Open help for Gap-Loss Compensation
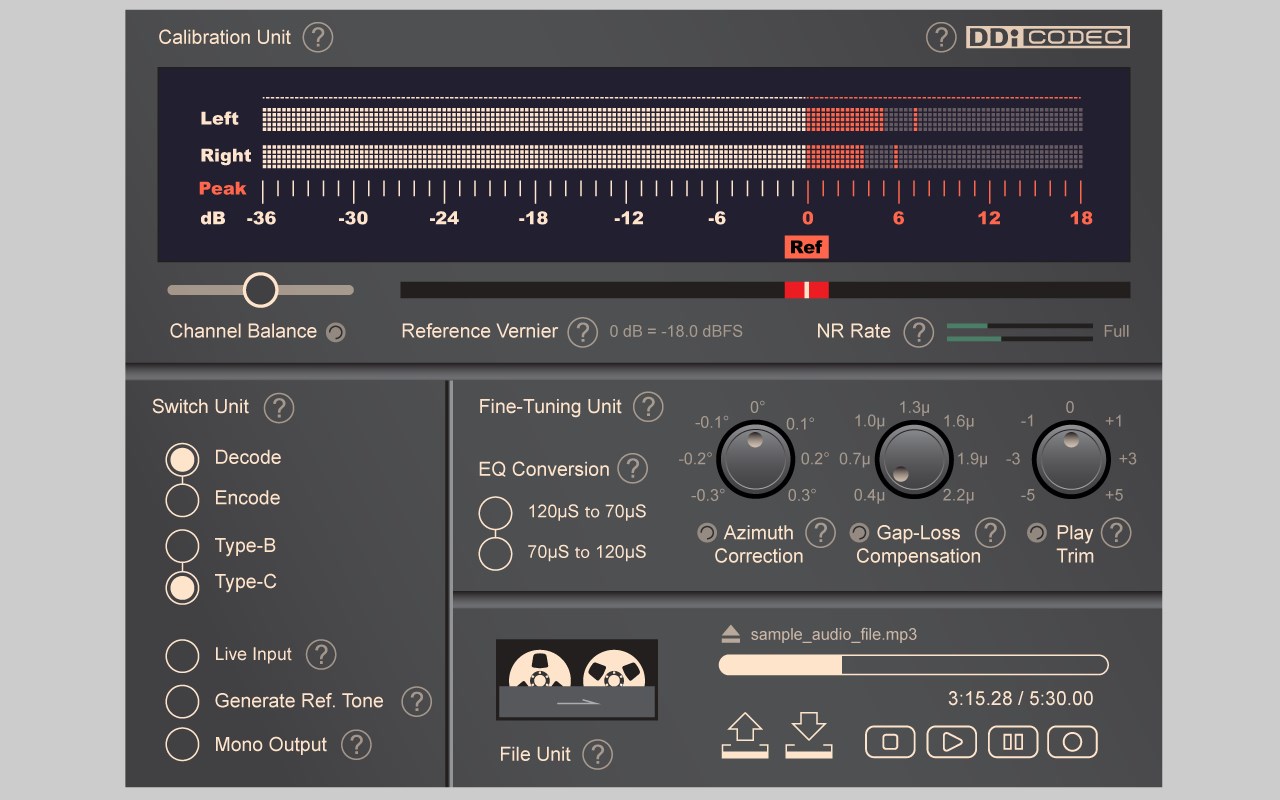This screenshot has height=800, width=1280. pyautogui.click(x=990, y=533)
